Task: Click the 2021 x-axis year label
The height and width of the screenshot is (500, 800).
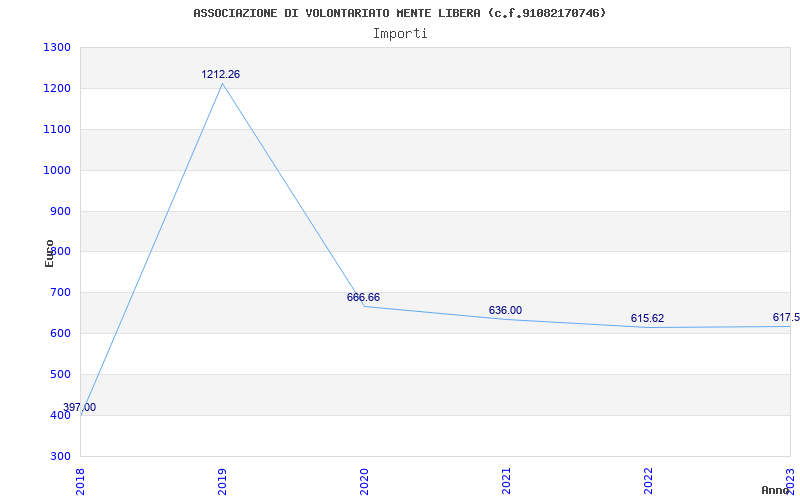Action: tap(506, 481)
